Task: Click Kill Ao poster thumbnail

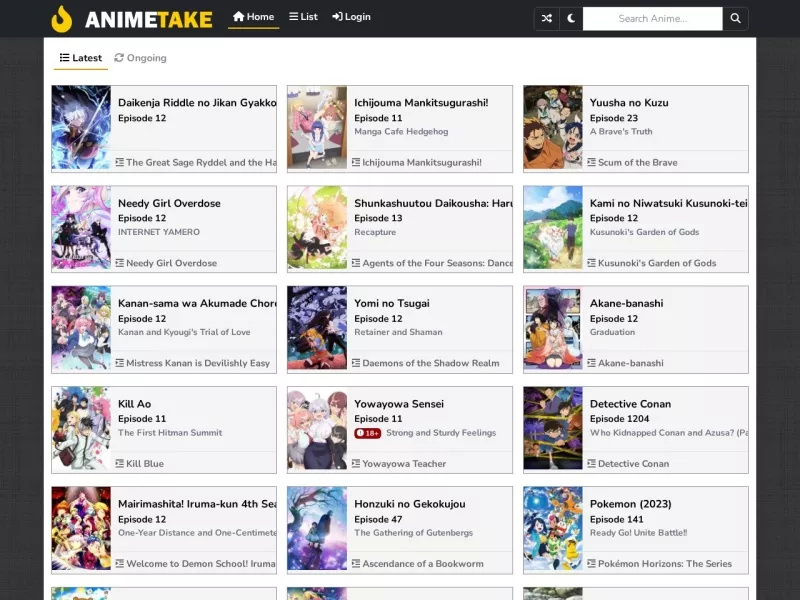Action: pos(81,429)
